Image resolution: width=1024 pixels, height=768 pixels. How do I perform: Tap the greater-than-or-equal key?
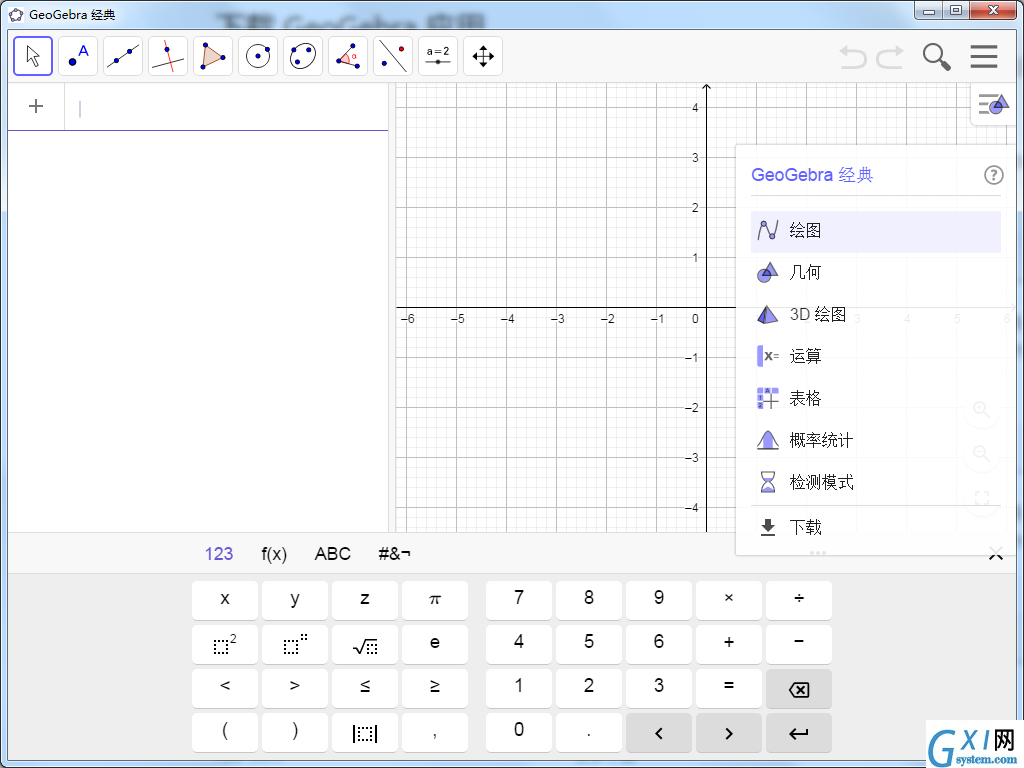pos(435,688)
